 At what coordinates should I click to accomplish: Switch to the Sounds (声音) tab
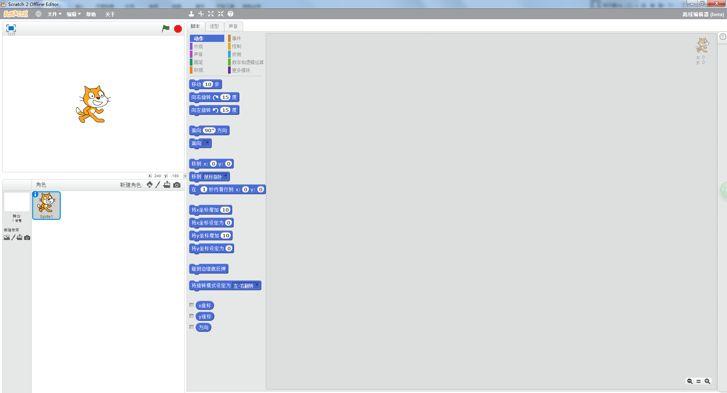coord(233,26)
